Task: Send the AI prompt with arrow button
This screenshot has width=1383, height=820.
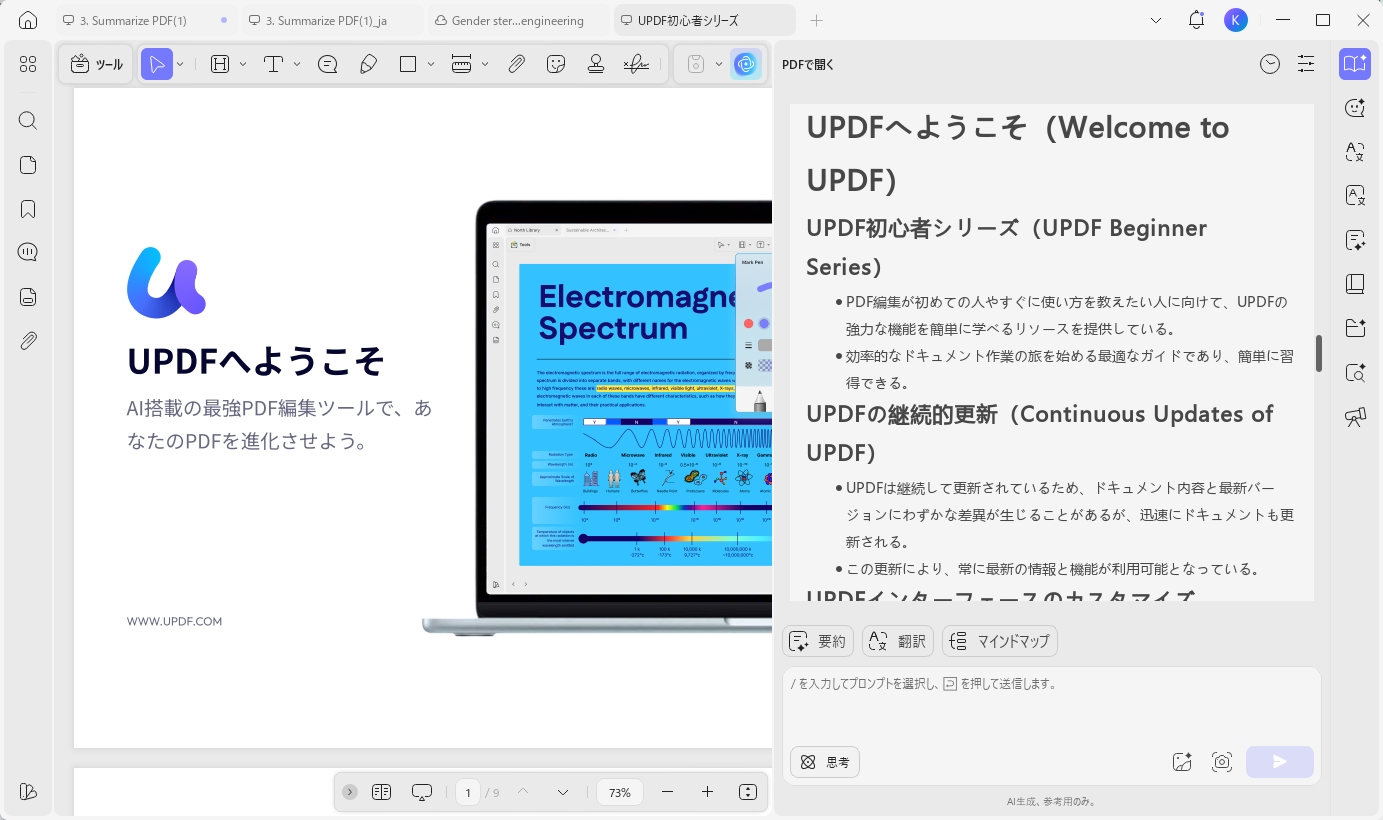Action: pyautogui.click(x=1280, y=762)
